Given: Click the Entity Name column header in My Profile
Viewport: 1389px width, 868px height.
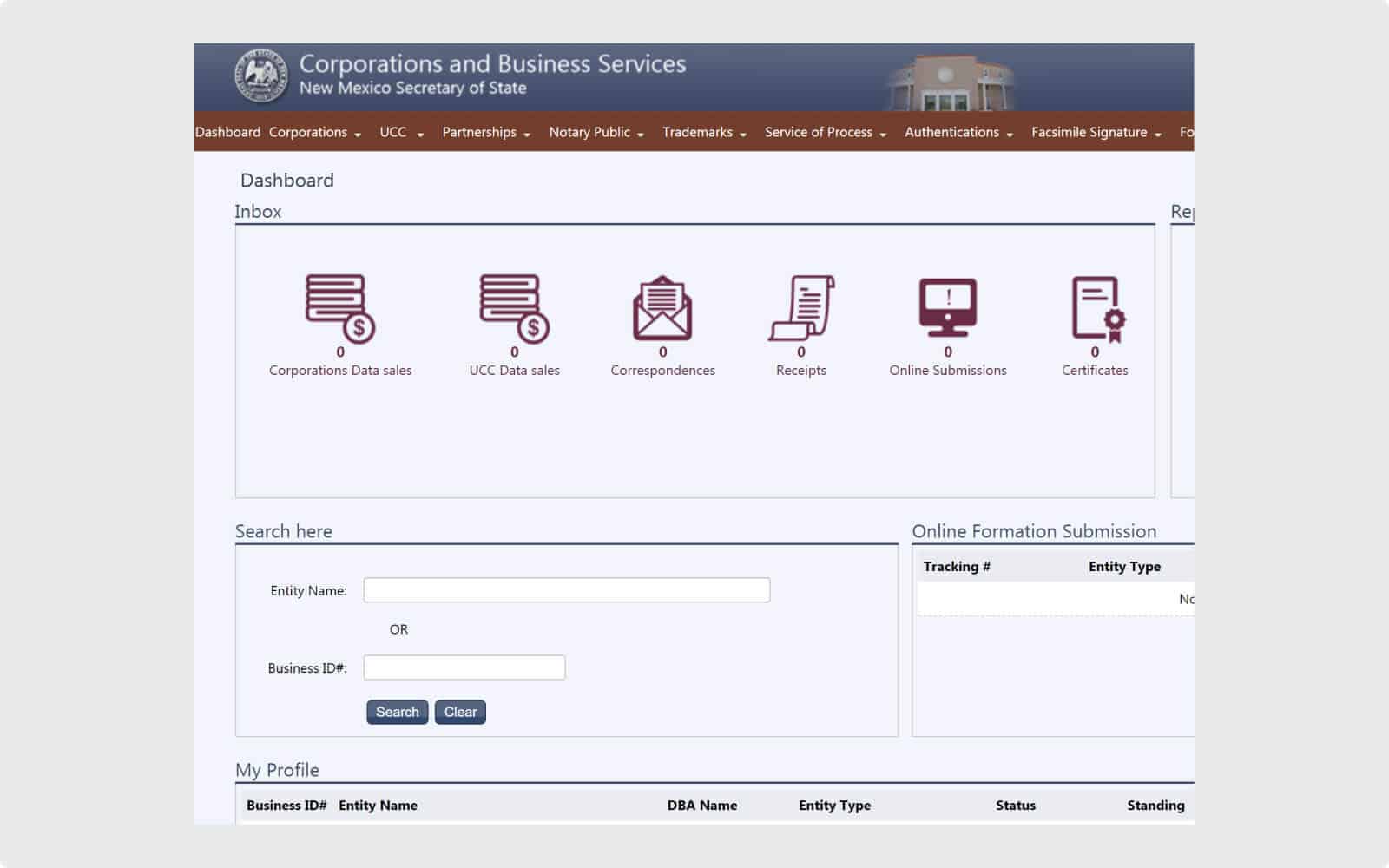Looking at the screenshot, I should [378, 805].
